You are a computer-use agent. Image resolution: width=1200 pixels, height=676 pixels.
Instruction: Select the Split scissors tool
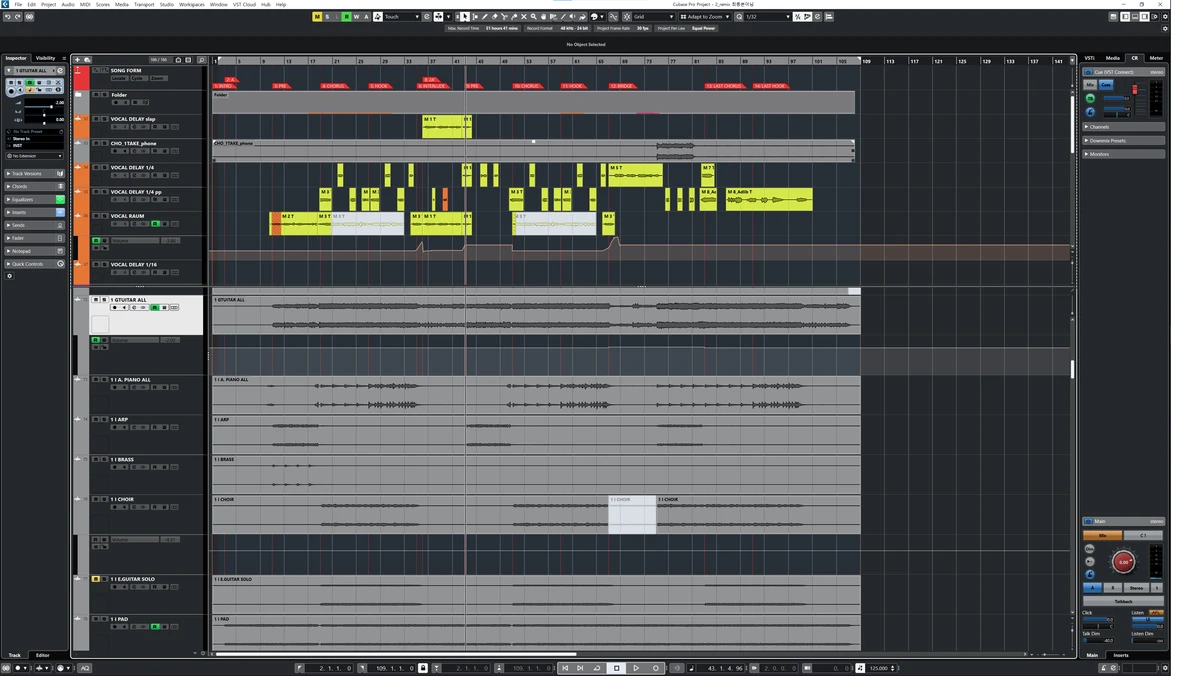tap(504, 17)
